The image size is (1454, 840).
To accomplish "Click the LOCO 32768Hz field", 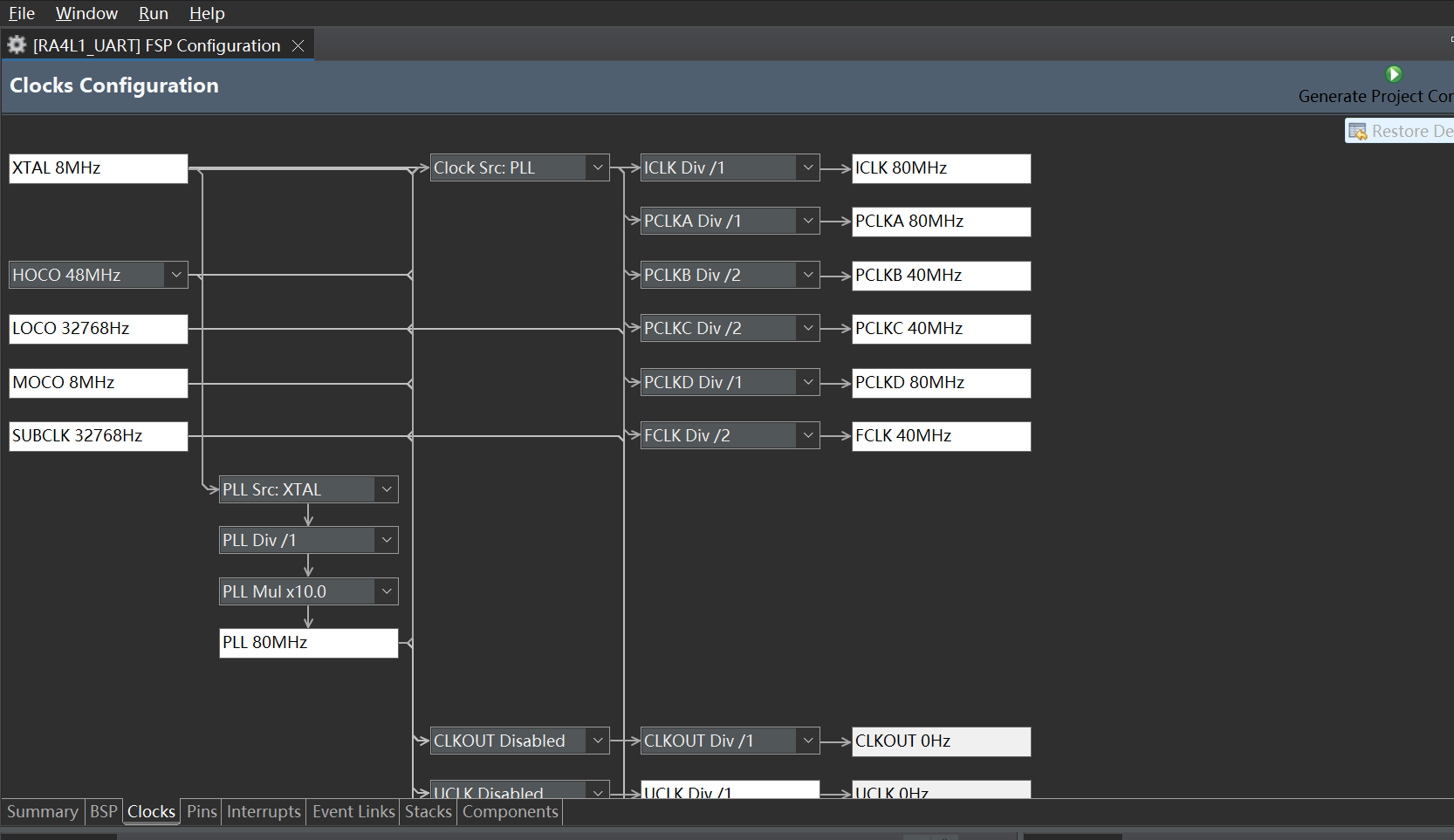I will 99,329.
